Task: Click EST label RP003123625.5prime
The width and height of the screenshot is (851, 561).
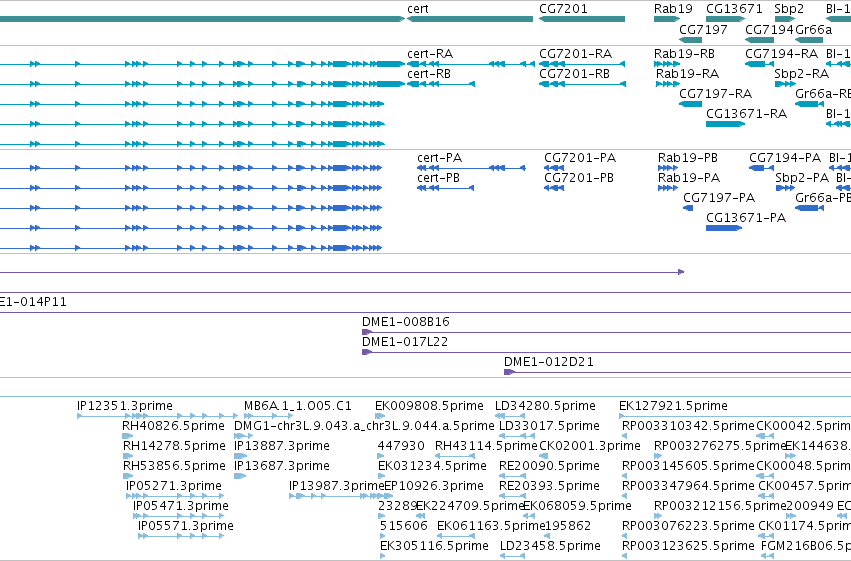Action: click(688, 546)
